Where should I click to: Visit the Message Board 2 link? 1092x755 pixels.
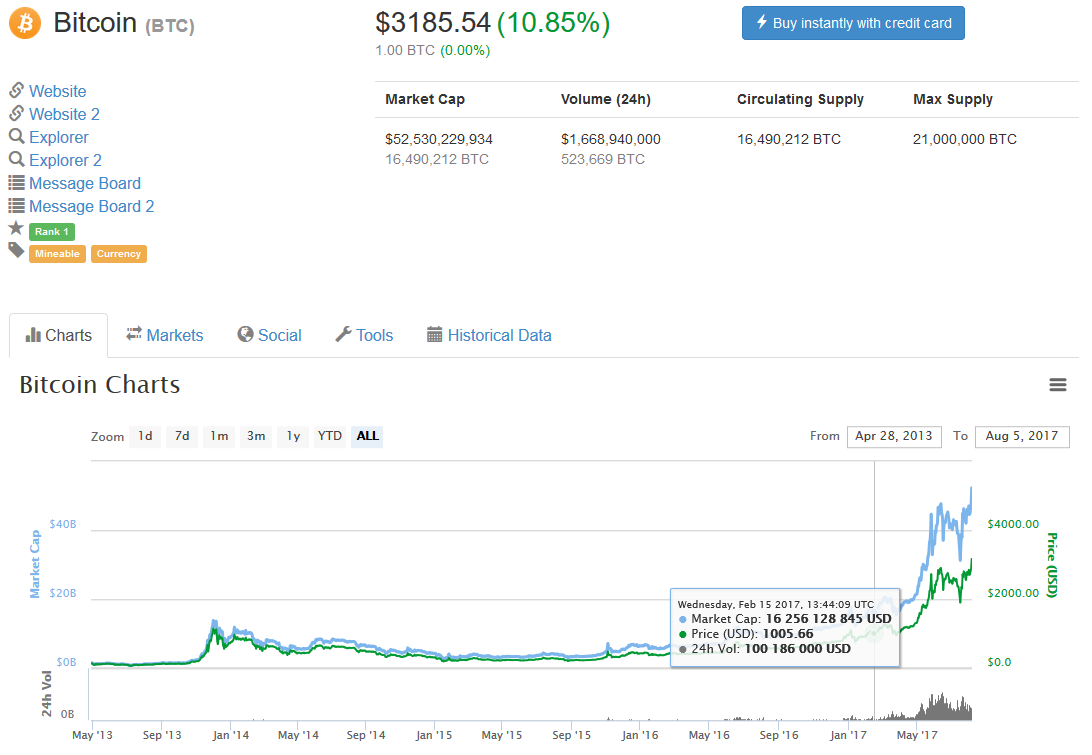pos(91,206)
